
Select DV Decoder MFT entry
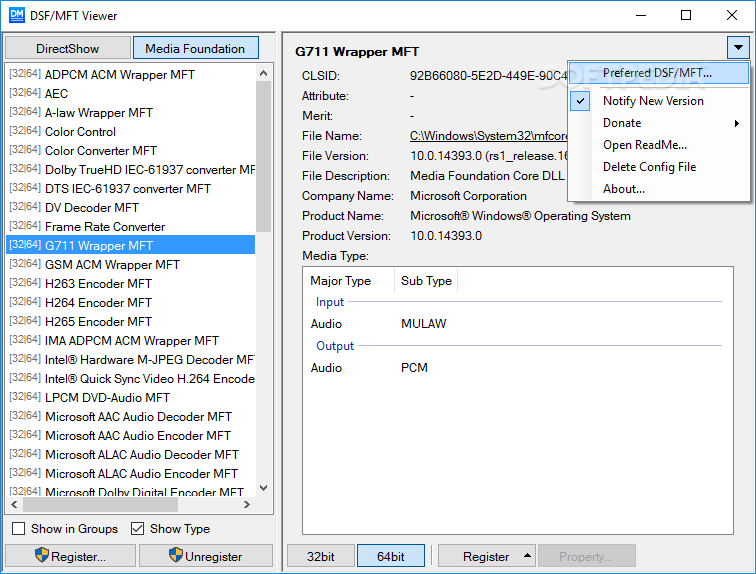point(131,208)
